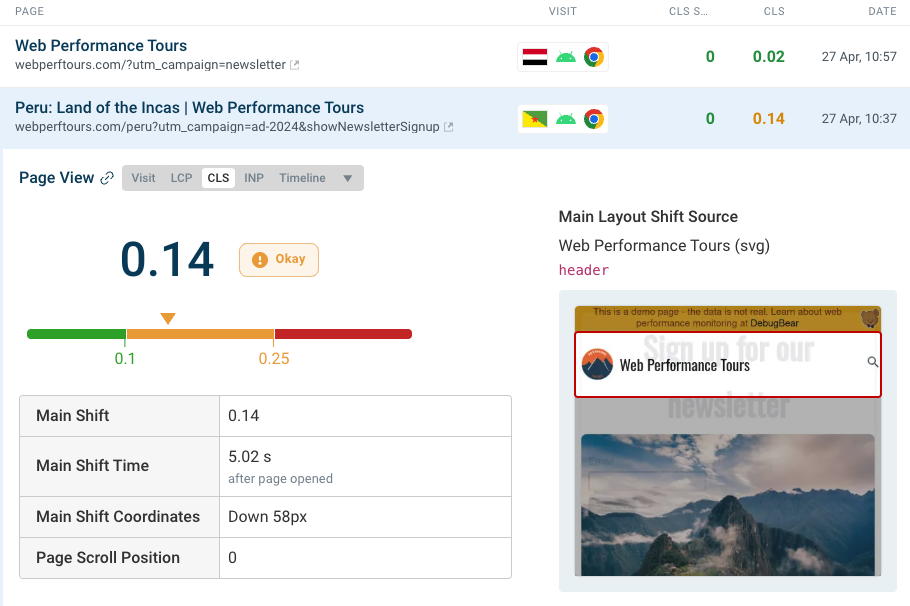
Task: Click the Machu Picchu preview image
Action: (728, 505)
